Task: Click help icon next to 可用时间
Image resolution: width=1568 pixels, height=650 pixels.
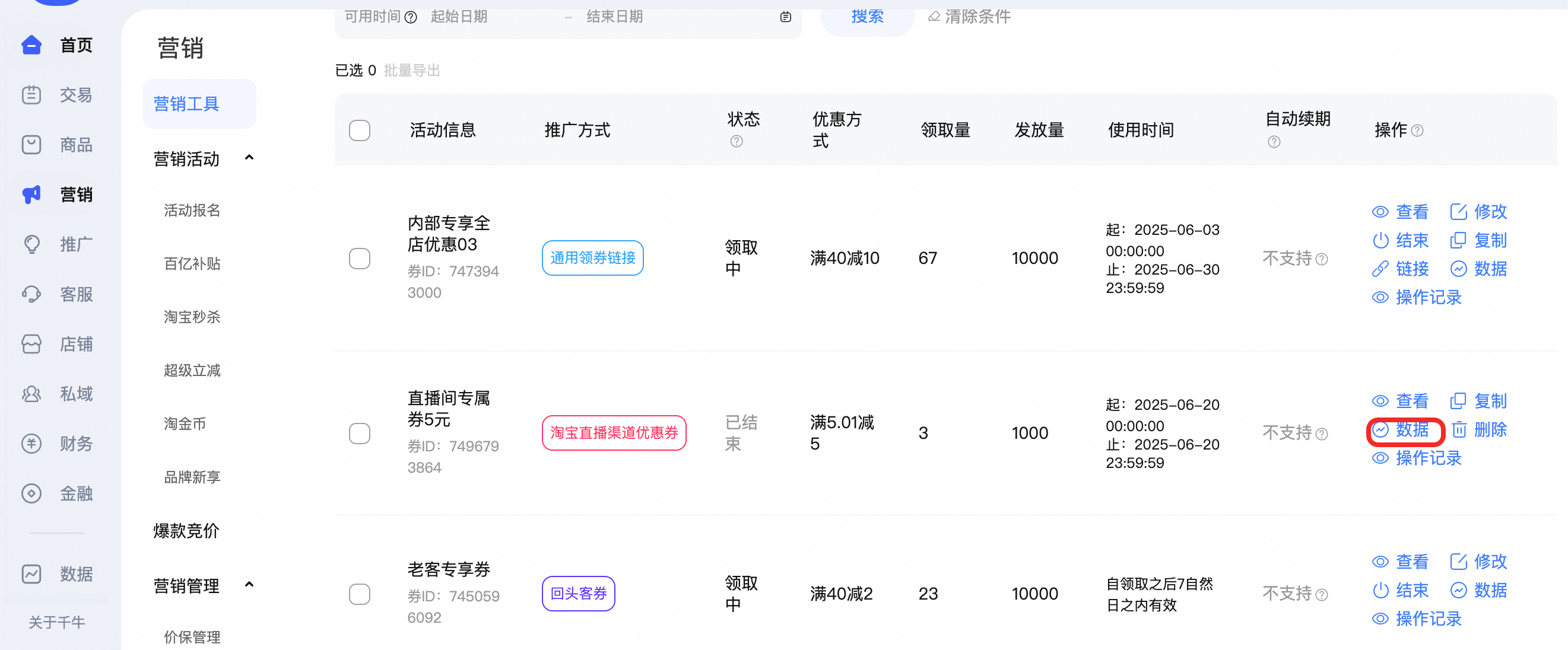Action: pos(411,17)
